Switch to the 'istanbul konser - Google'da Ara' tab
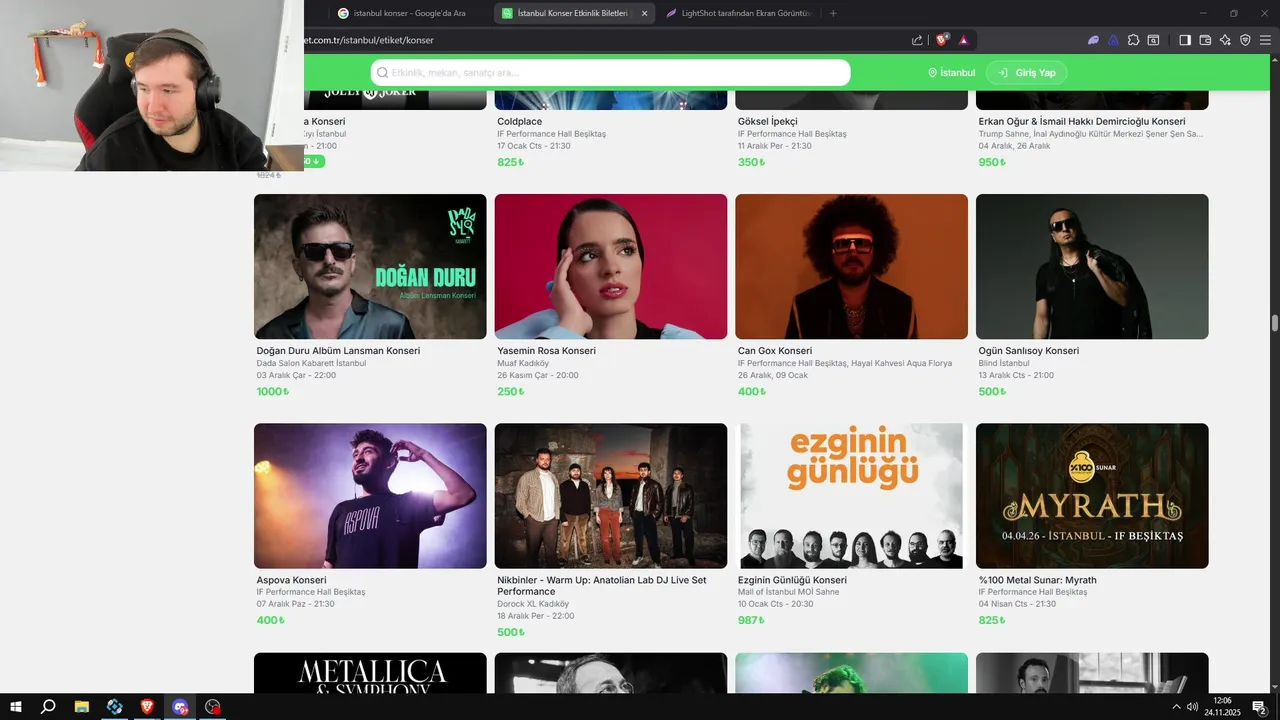The image size is (1280, 720). click(408, 13)
